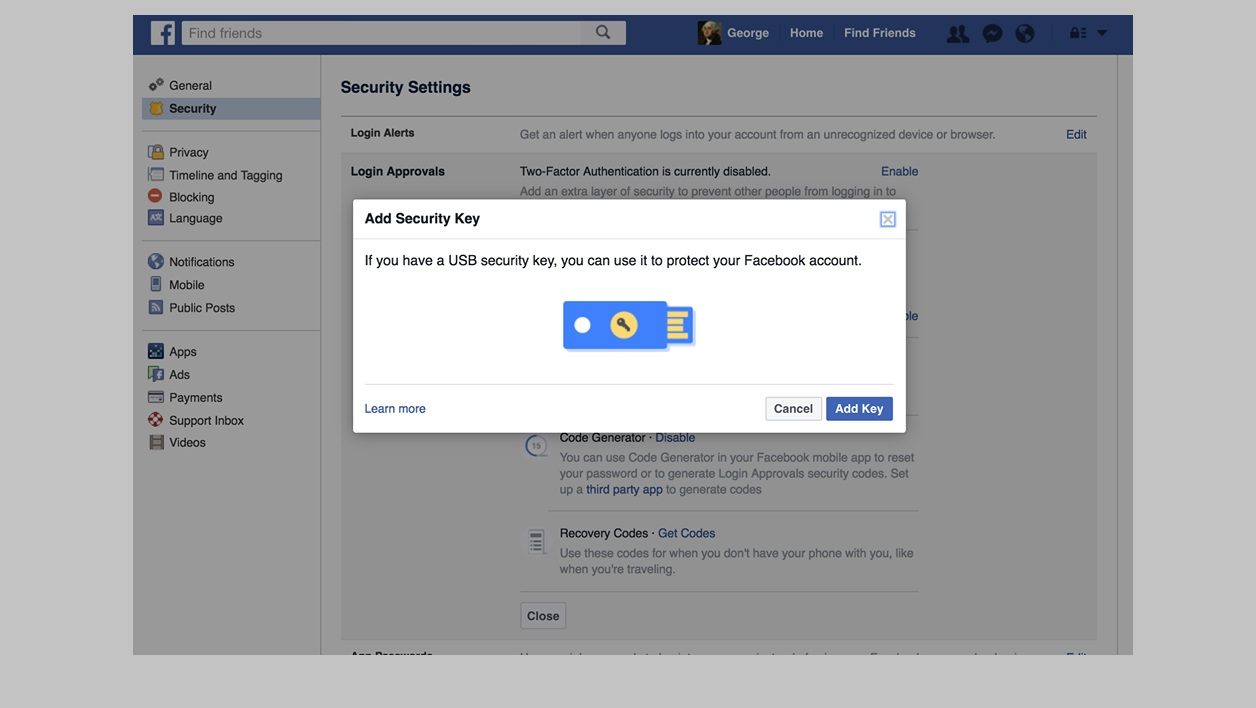Open the notifications globe icon
Image resolution: width=1256 pixels, height=708 pixels.
coord(1025,34)
